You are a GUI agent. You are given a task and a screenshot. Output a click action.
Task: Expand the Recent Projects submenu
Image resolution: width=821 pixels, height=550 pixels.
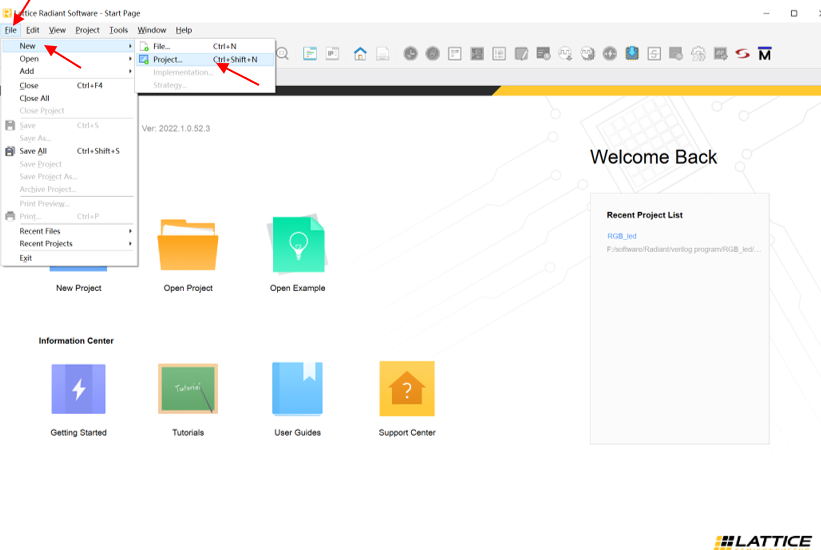click(x=70, y=244)
